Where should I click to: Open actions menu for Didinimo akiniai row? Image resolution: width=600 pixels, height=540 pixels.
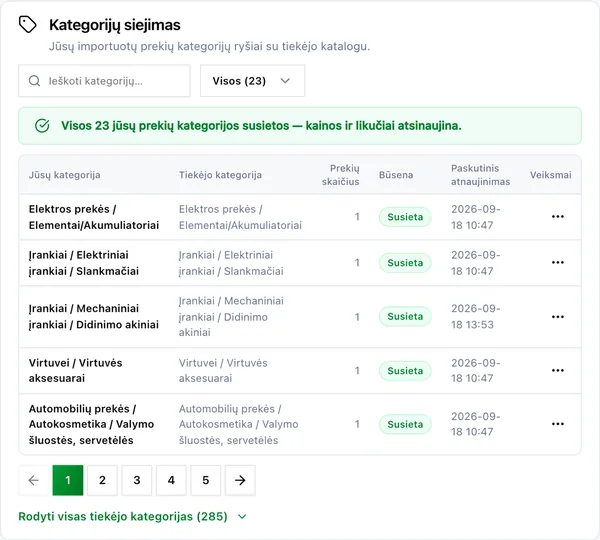(x=558, y=317)
